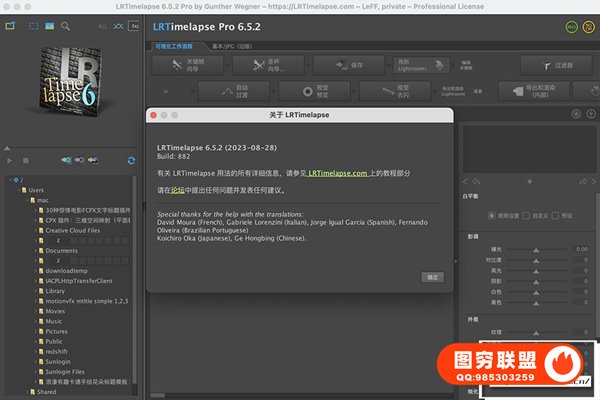
Task: Click 确定 button in About dialog
Action: point(432,276)
